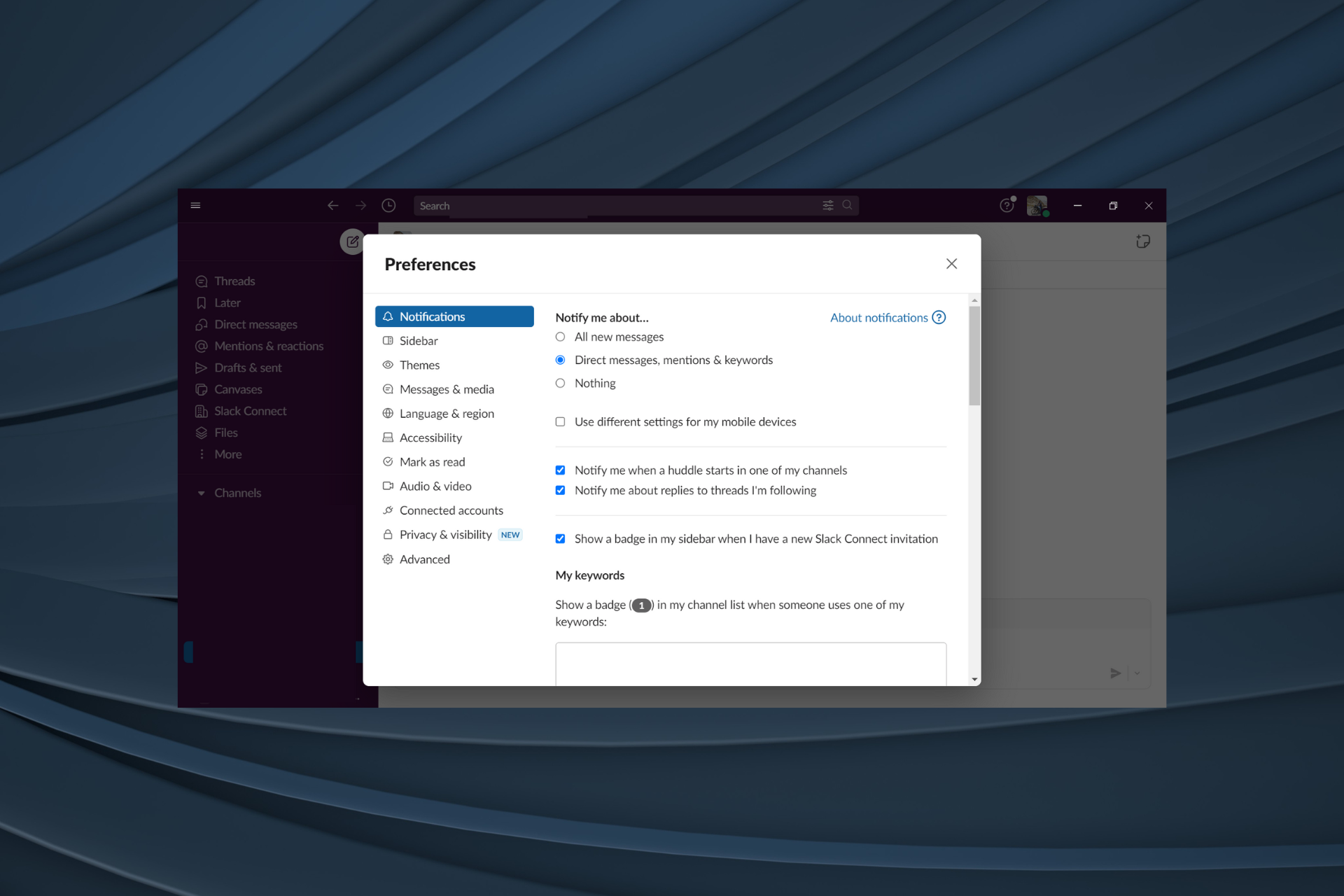Open Threads in the sidebar
Screen dimensions: 1344x896
point(234,281)
